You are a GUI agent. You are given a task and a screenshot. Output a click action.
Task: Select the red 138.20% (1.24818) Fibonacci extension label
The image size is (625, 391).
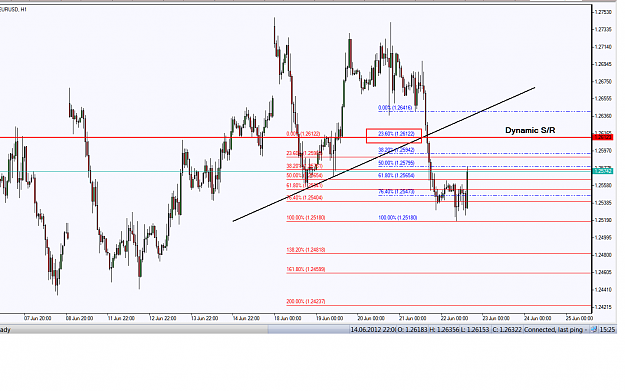click(x=306, y=250)
